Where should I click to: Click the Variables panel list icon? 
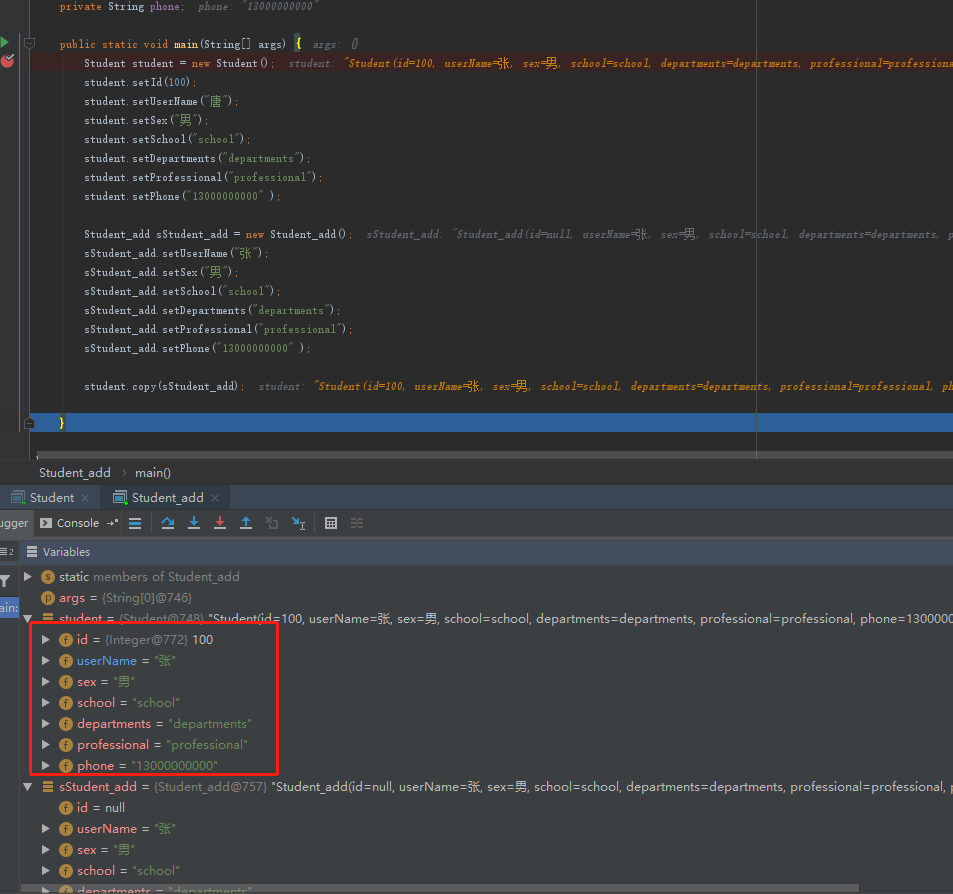coord(34,551)
